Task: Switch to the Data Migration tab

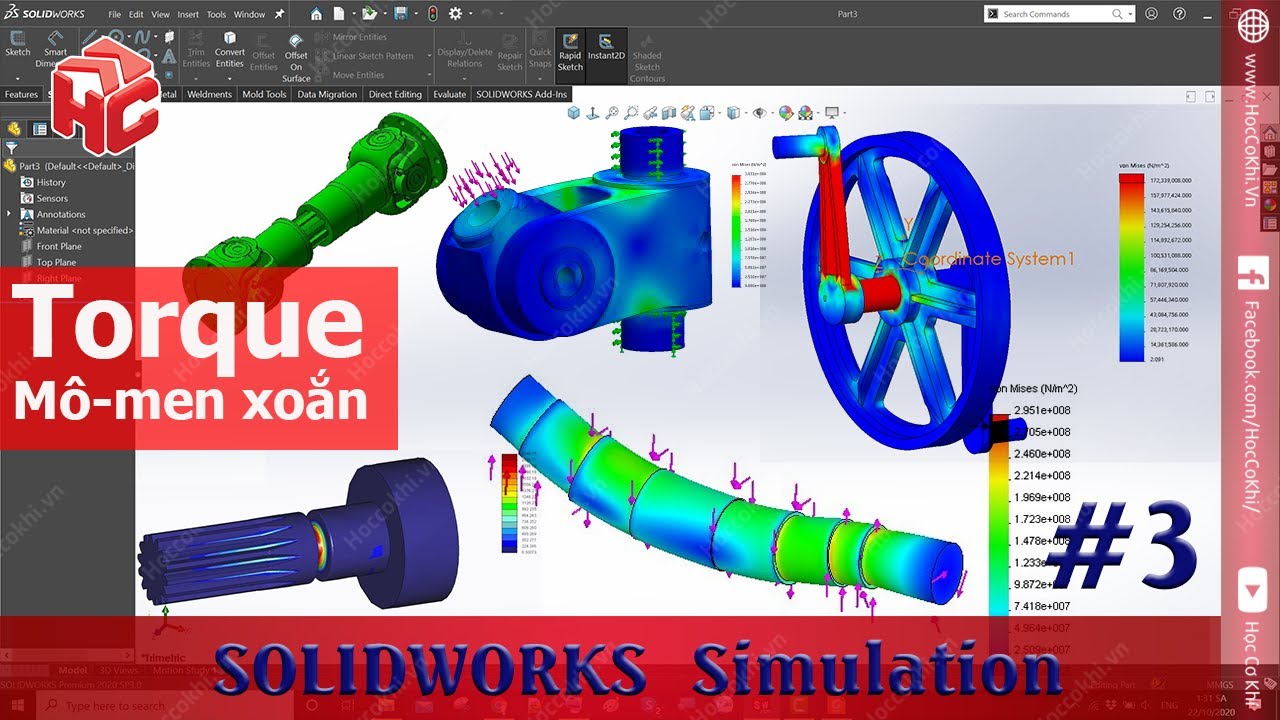Action: [x=327, y=94]
